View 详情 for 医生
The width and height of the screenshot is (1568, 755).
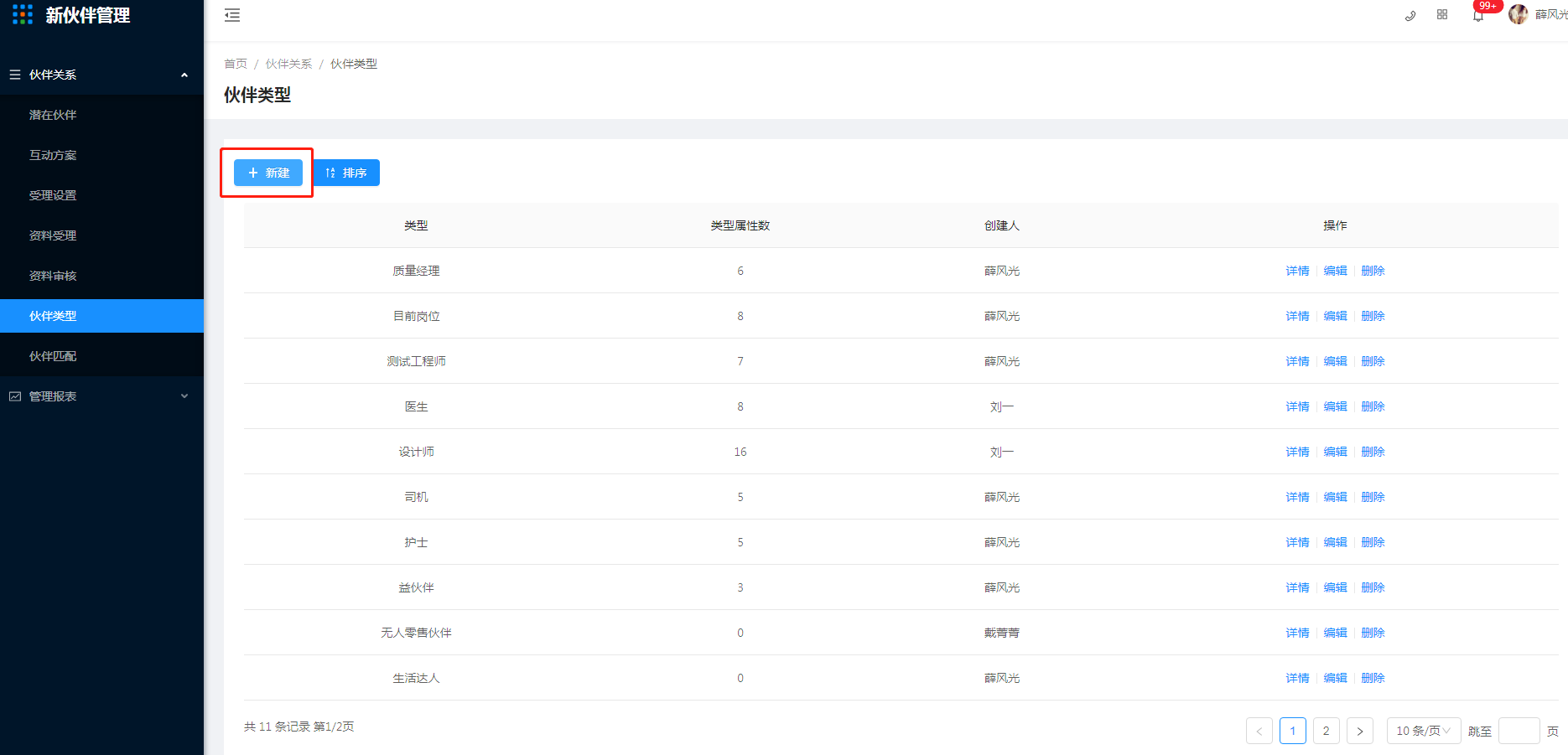[x=1297, y=406]
